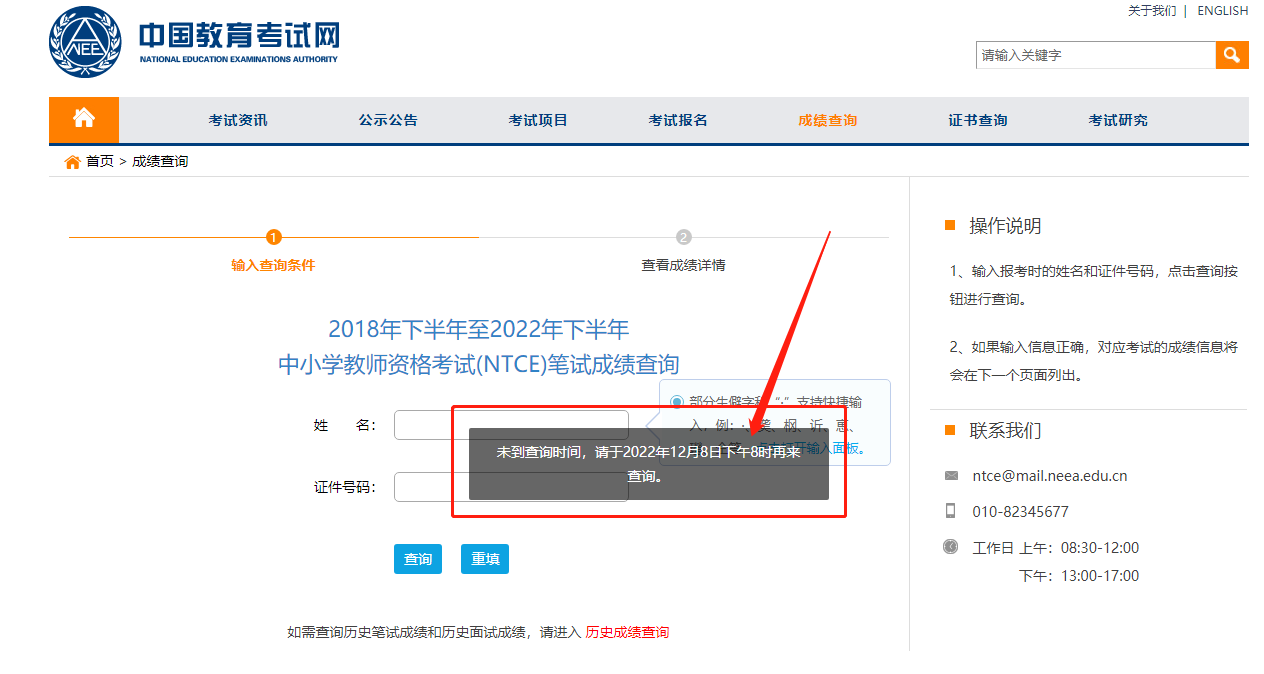The image size is (1264, 674).
Task: Click the NEEA site logo
Action: click(x=84, y=42)
